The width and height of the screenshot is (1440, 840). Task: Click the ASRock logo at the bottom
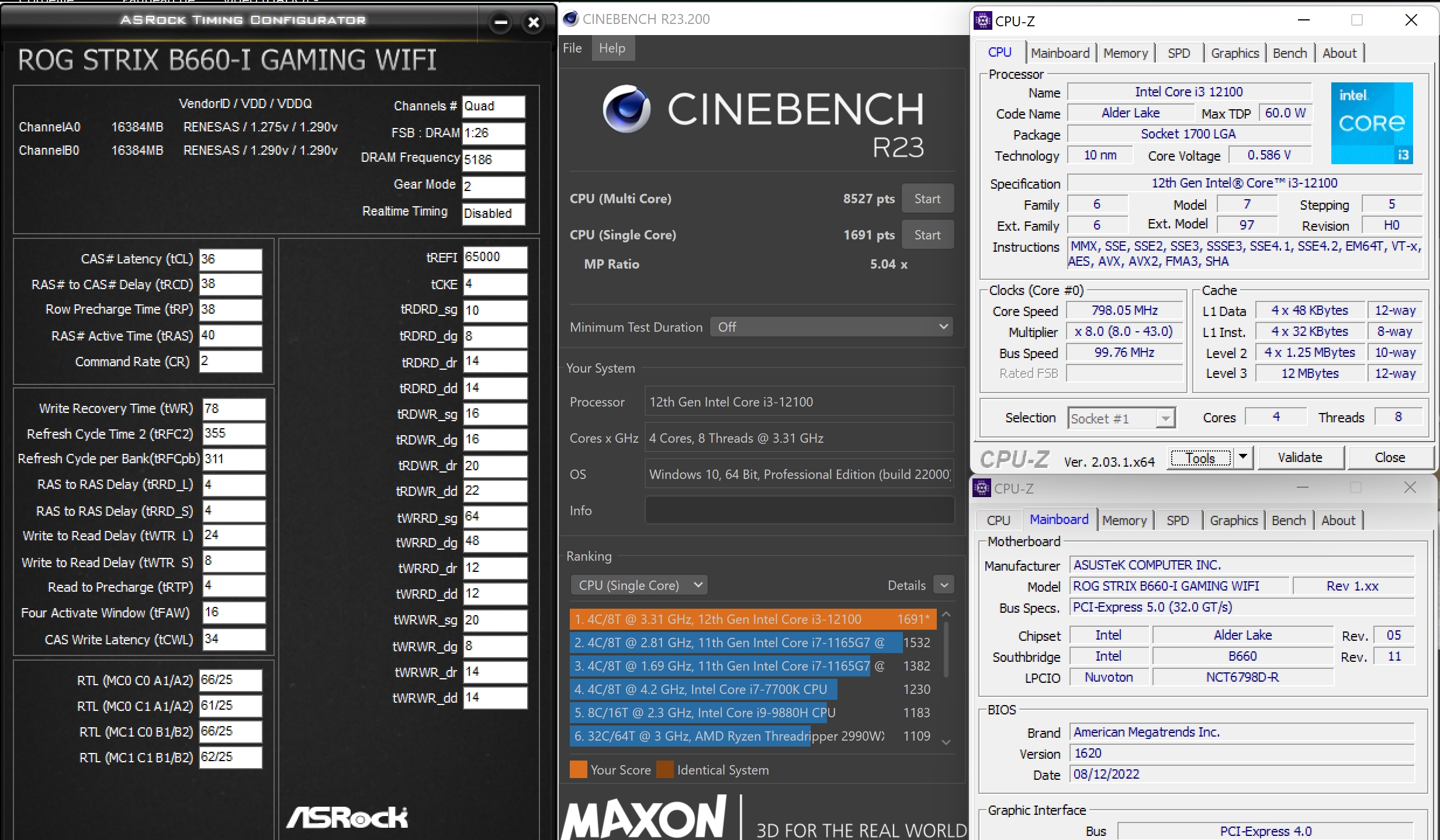point(347,817)
